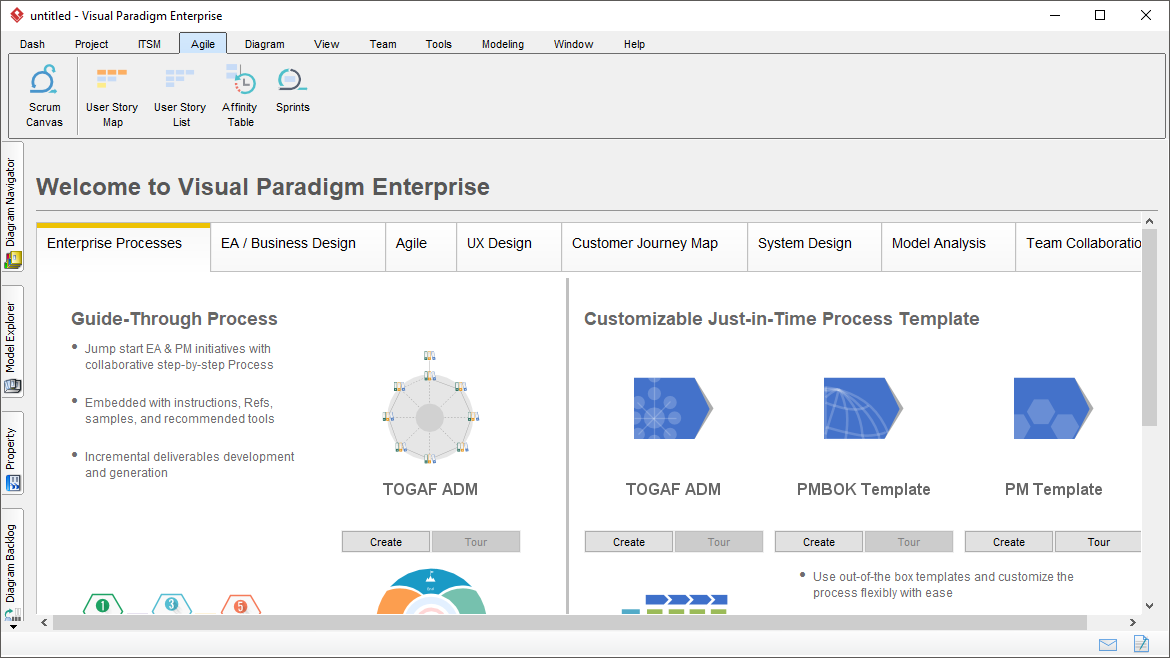The width and height of the screenshot is (1170, 658).
Task: Click Create under PMBOK Template
Action: pos(819,542)
